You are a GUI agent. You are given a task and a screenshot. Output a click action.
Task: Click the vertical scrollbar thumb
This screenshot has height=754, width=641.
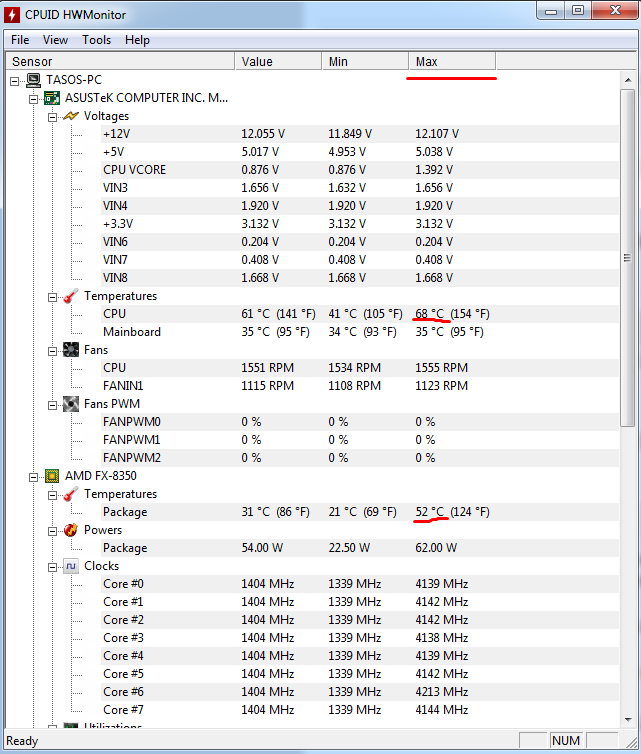[x=628, y=258]
